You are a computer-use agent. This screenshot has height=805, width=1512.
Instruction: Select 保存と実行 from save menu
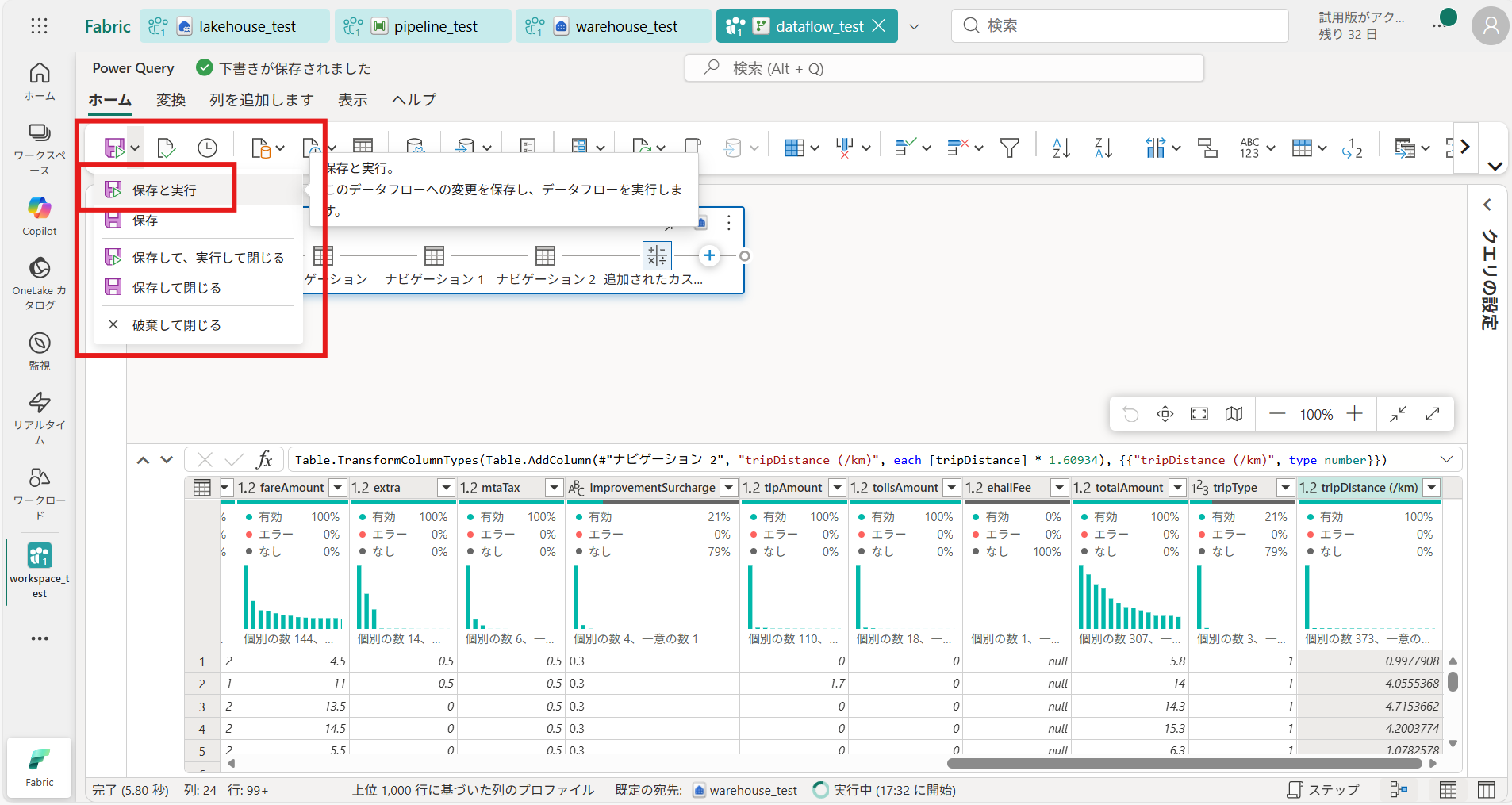pyautogui.click(x=164, y=190)
